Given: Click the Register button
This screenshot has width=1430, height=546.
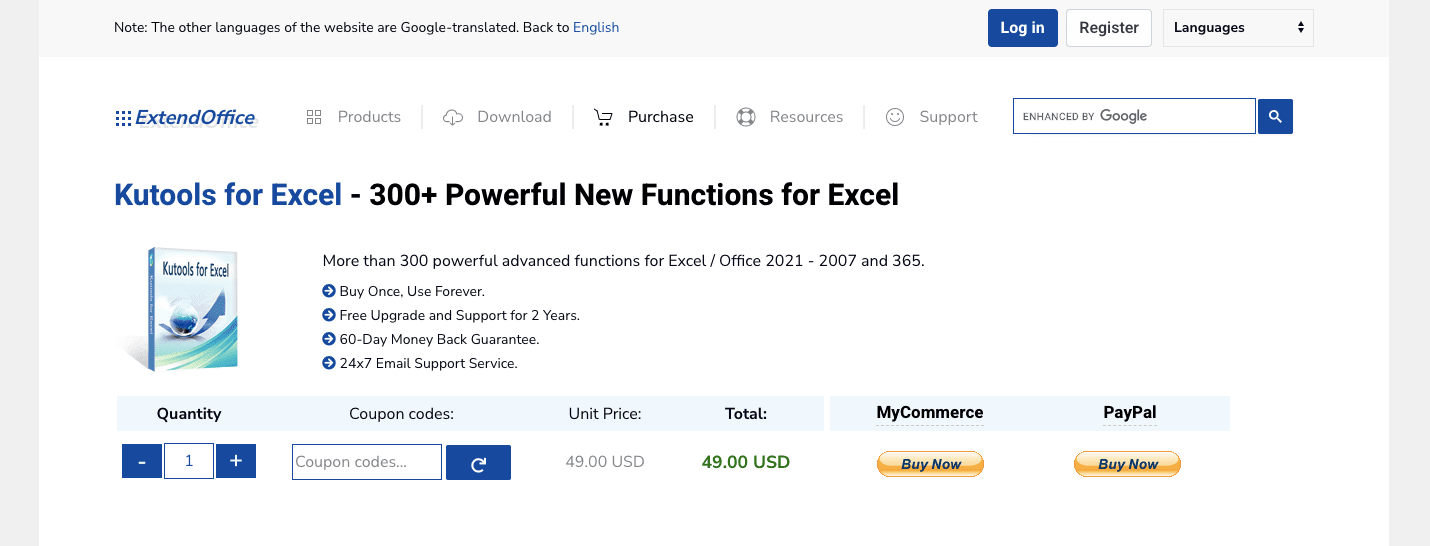Looking at the screenshot, I should tap(1109, 28).
